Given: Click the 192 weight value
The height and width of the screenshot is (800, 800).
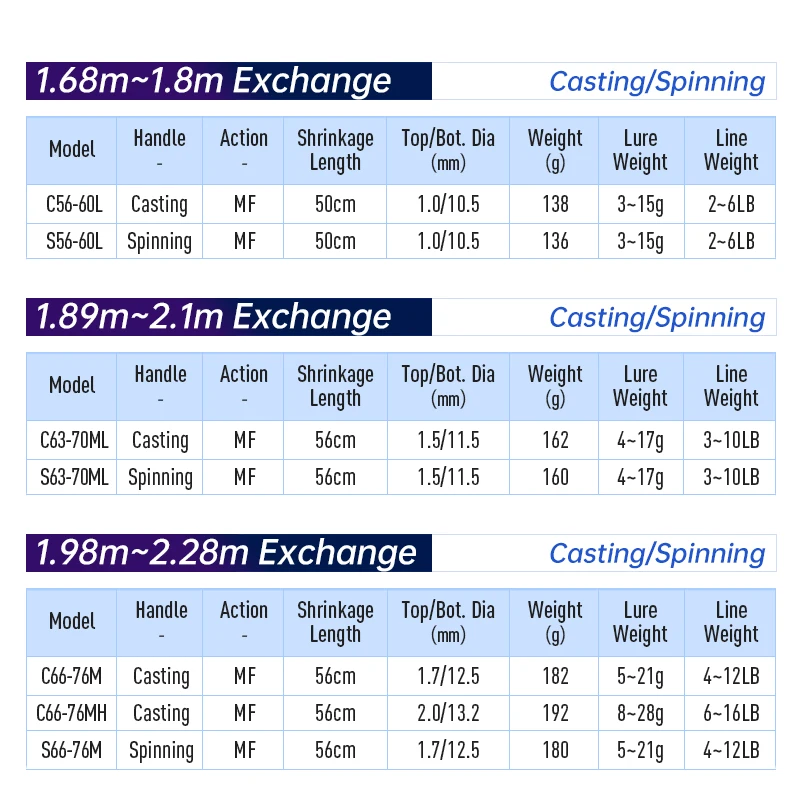Looking at the screenshot, I should pyautogui.click(x=554, y=713).
